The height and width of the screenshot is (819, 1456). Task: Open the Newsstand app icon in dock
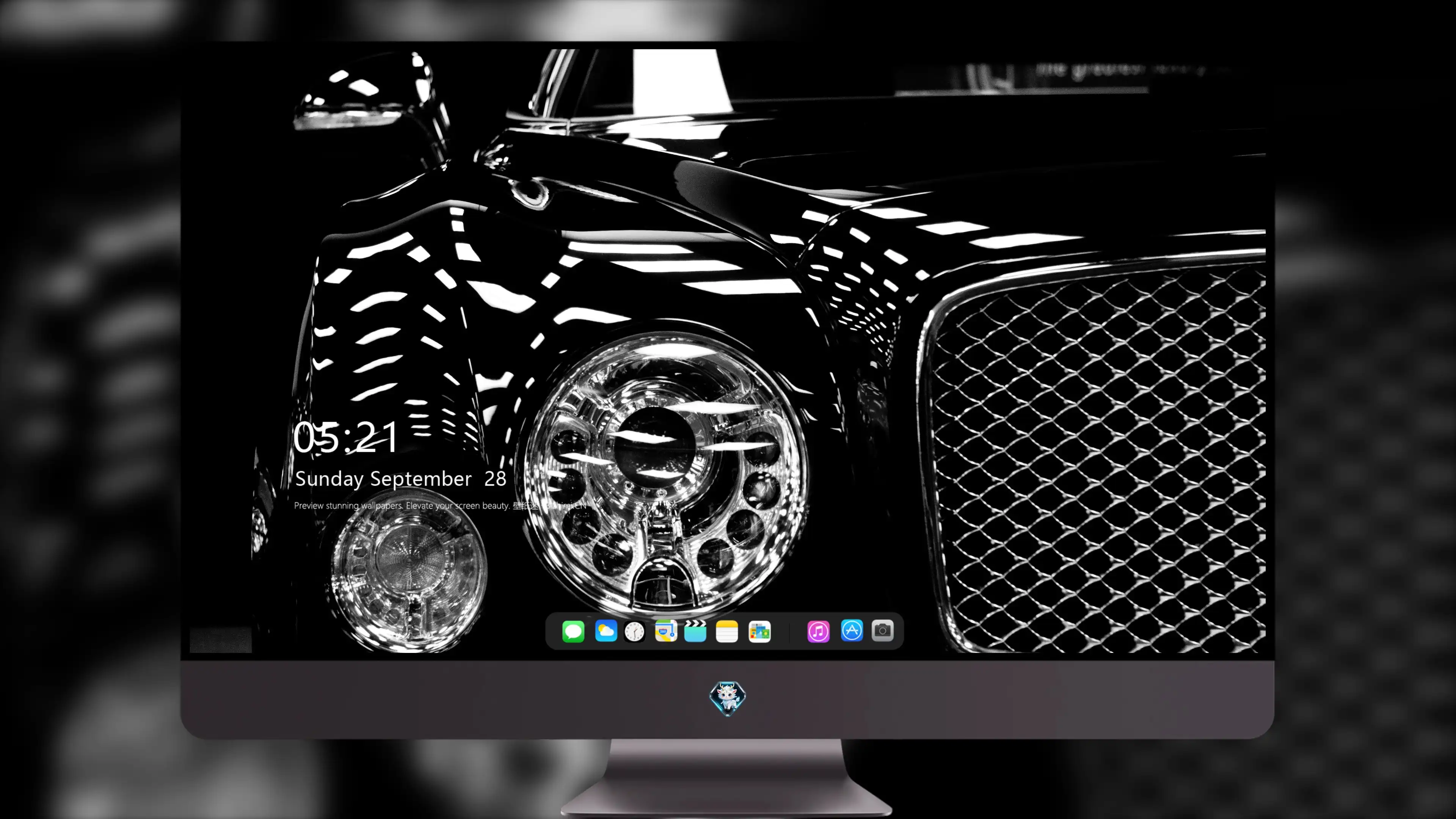coord(759,631)
